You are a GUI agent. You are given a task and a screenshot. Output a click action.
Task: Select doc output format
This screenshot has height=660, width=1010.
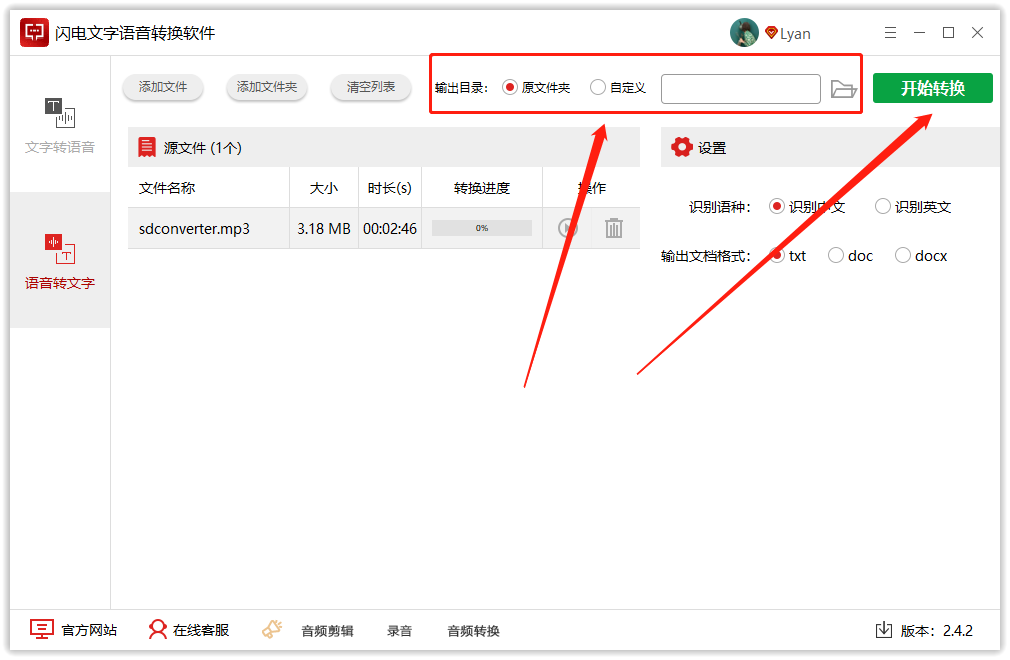(835, 255)
